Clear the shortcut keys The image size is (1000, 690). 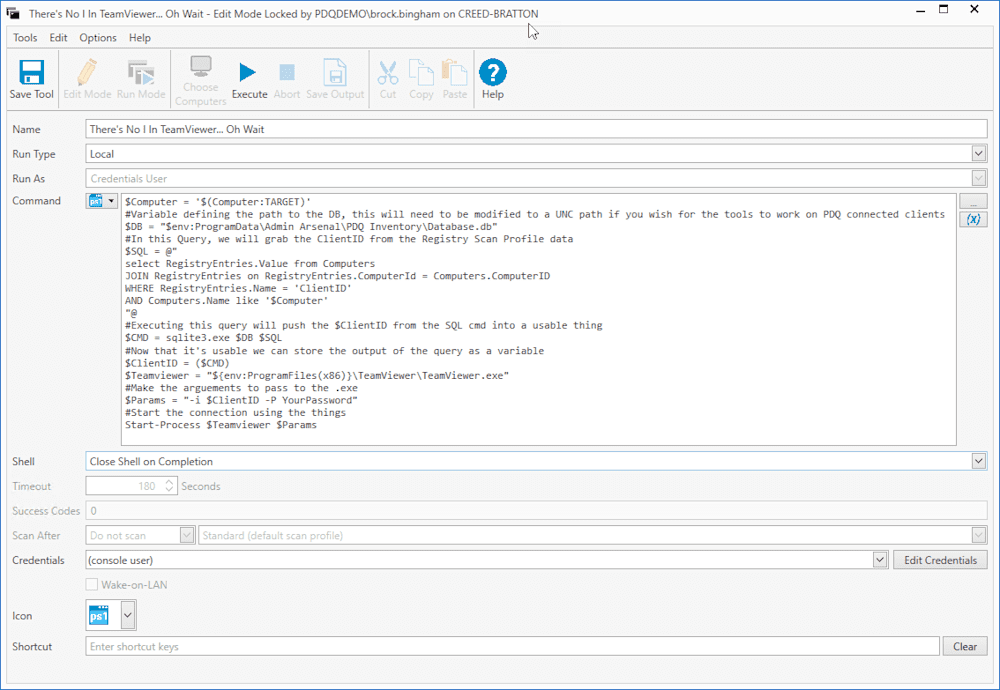965,646
